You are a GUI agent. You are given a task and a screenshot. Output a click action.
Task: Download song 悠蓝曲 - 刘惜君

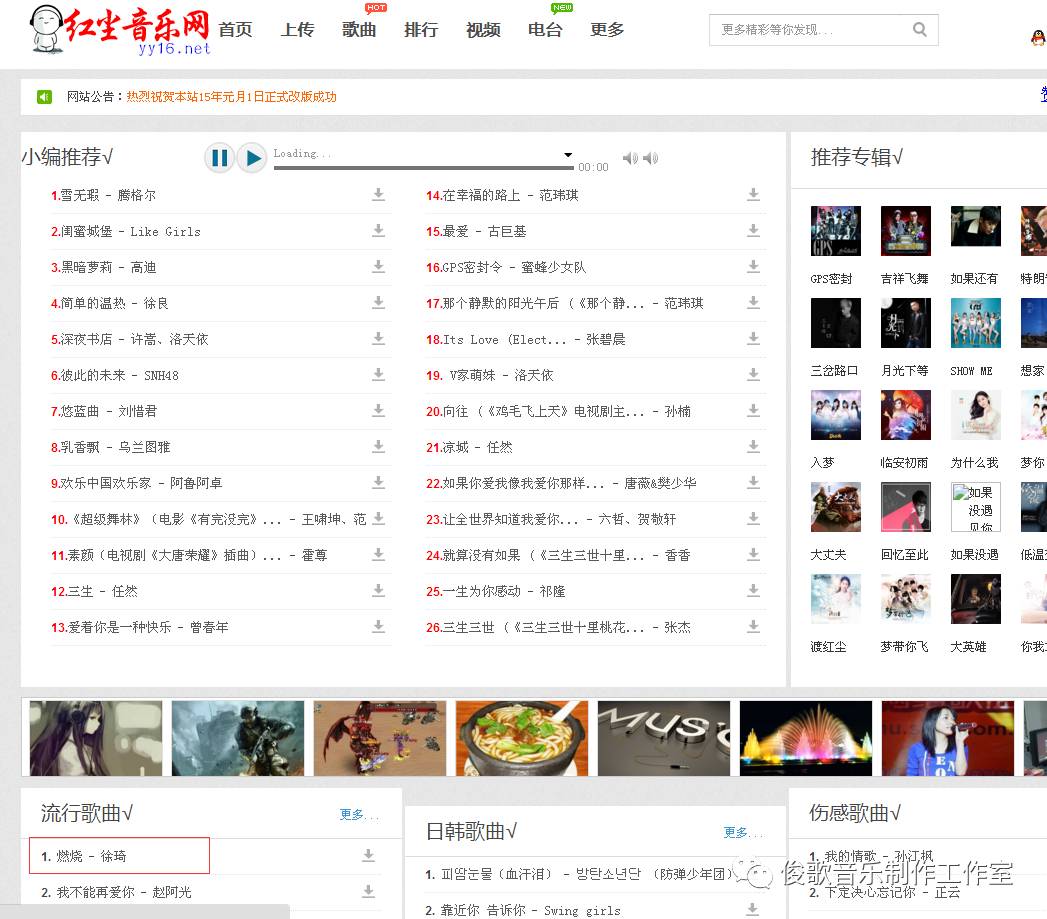pos(379,411)
